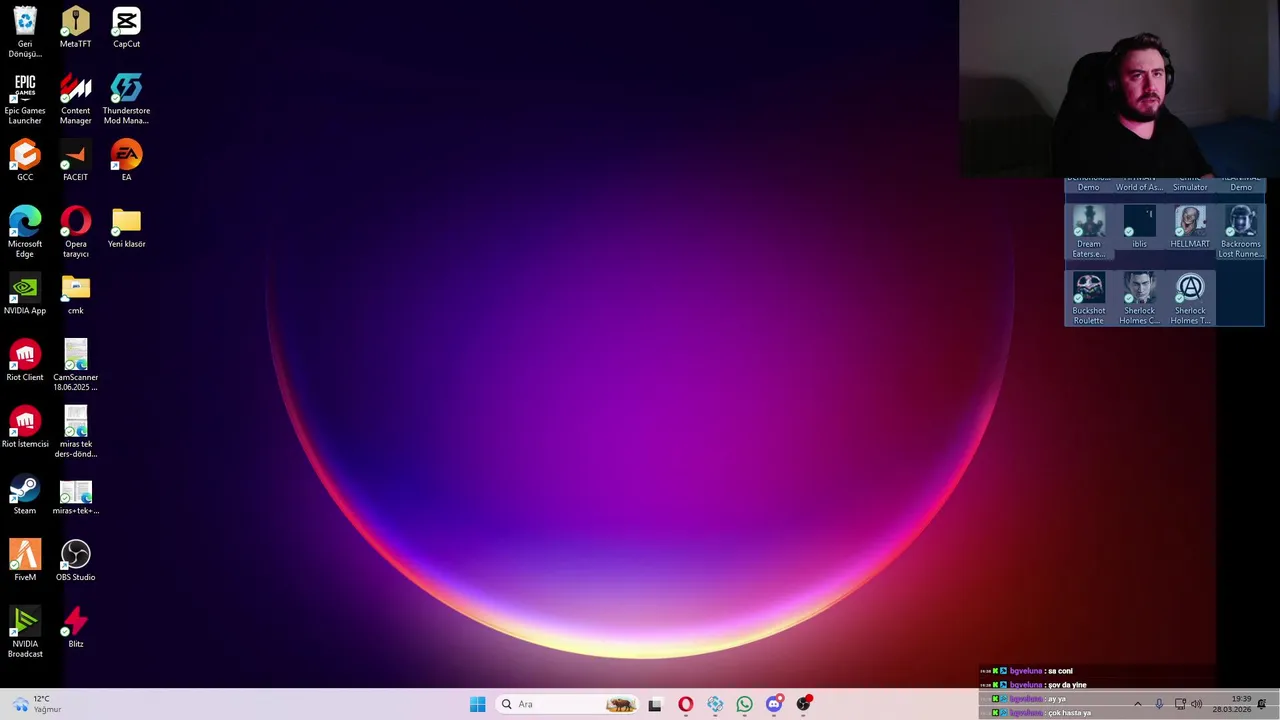1280x720 pixels.
Task: Select the HELLMART game shortcut
Action: [x=1190, y=227]
